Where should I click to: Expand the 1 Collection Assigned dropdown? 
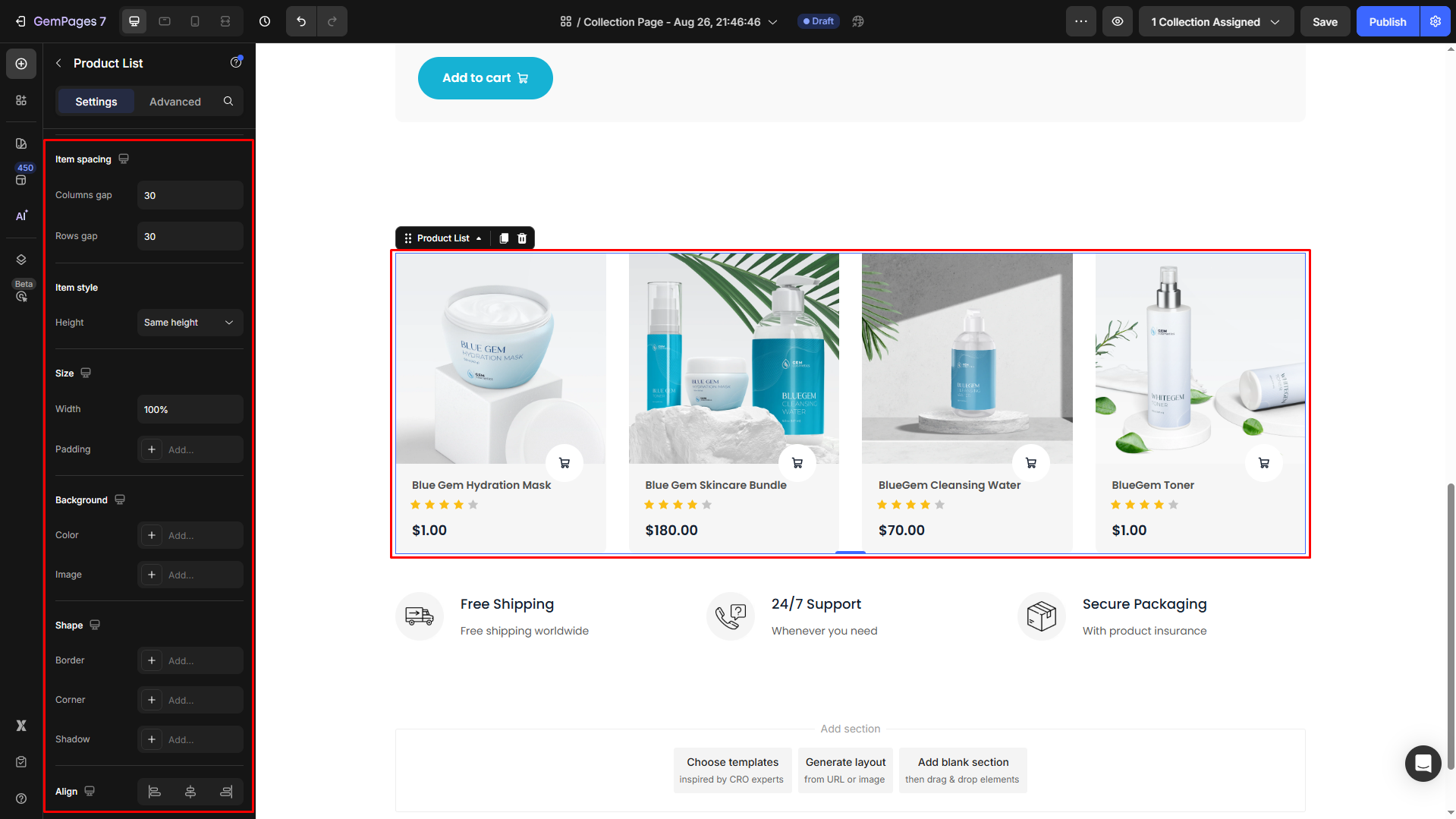click(1215, 21)
